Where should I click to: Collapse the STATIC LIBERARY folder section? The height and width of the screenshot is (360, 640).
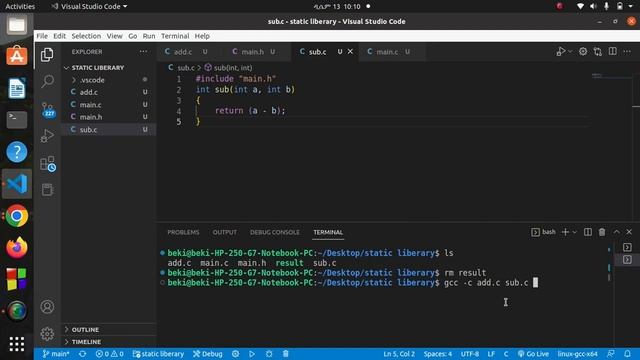(109, 68)
